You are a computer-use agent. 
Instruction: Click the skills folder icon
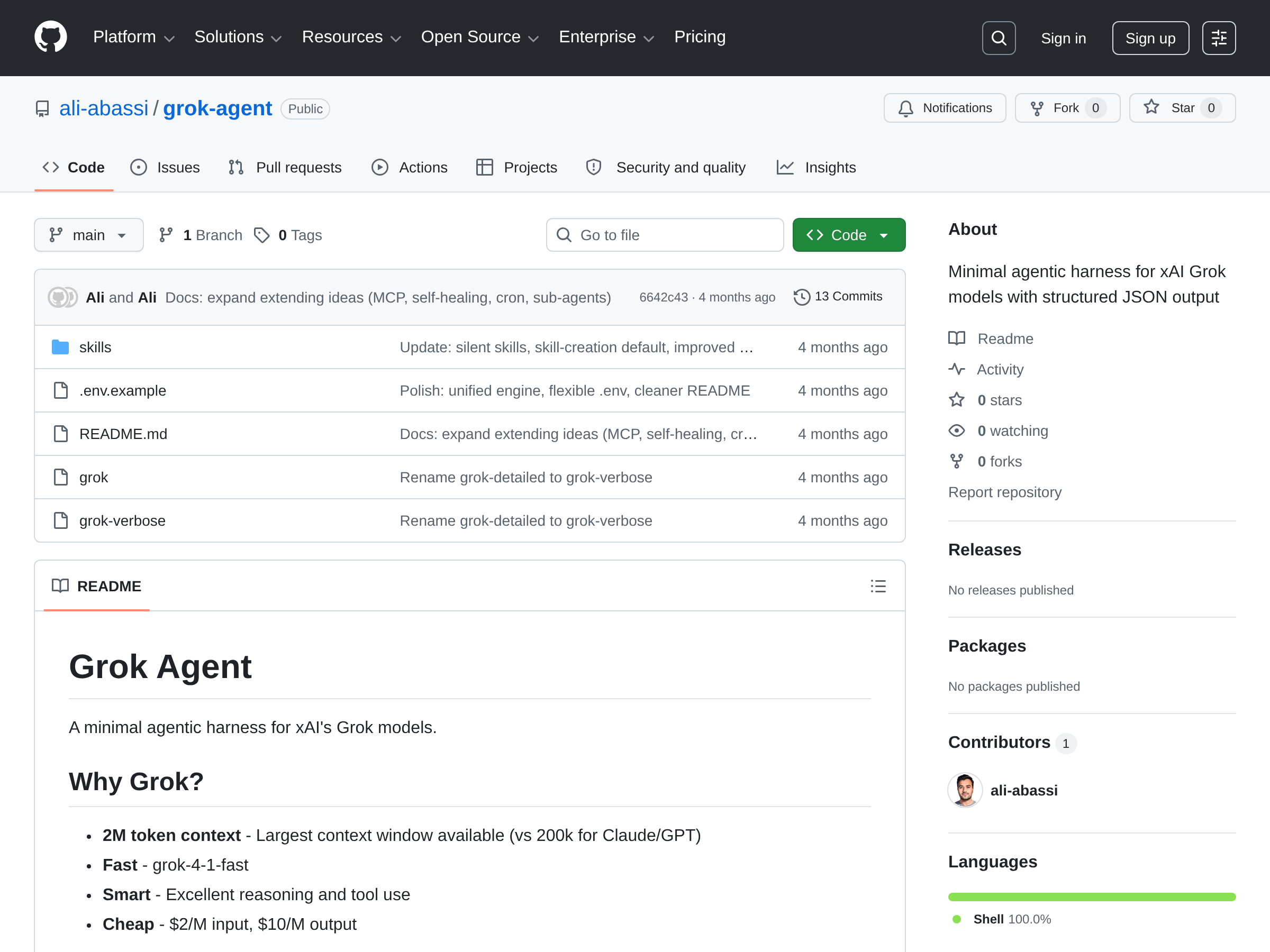click(x=60, y=347)
